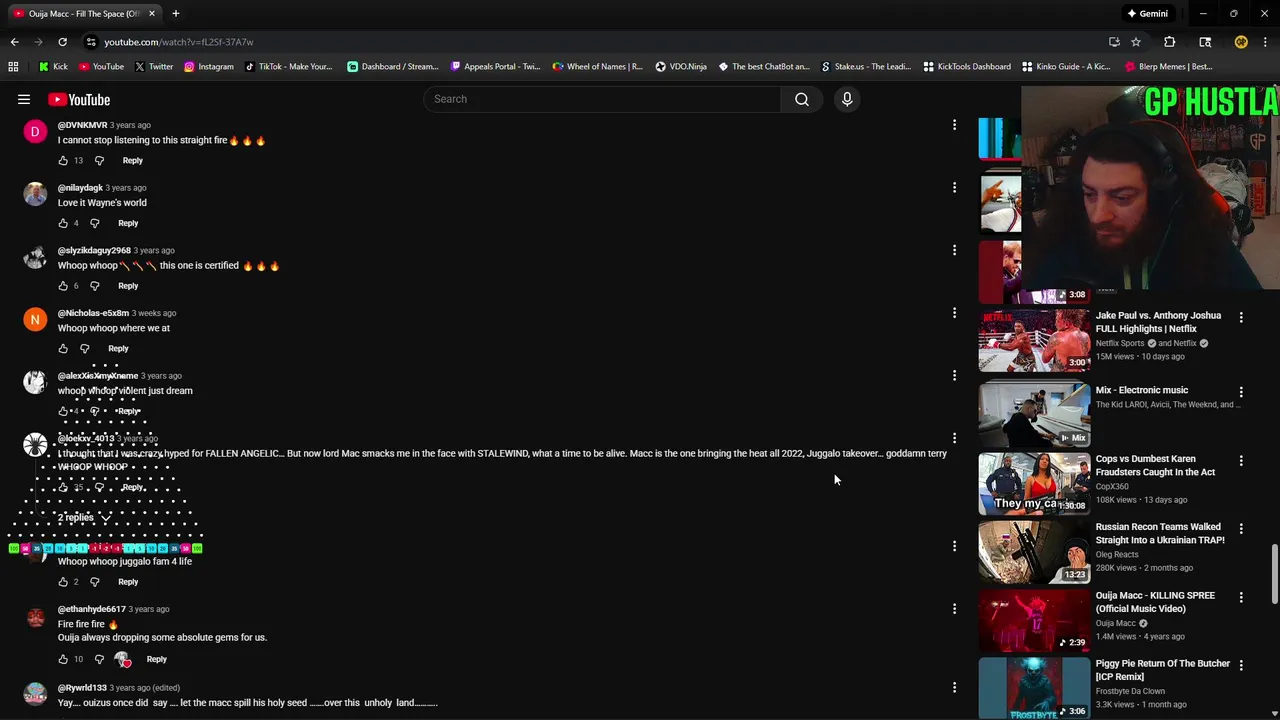Open options menu for @Rywrld133 comment
Viewport: 1280px width, 720px height.
pos(954,687)
